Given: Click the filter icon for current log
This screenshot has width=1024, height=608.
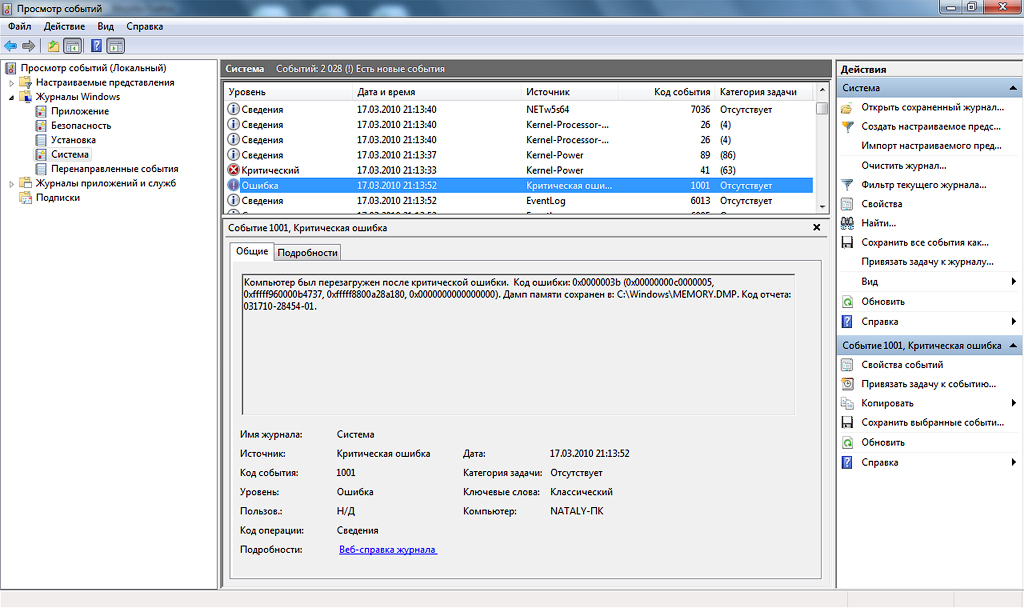Looking at the screenshot, I should tap(847, 185).
